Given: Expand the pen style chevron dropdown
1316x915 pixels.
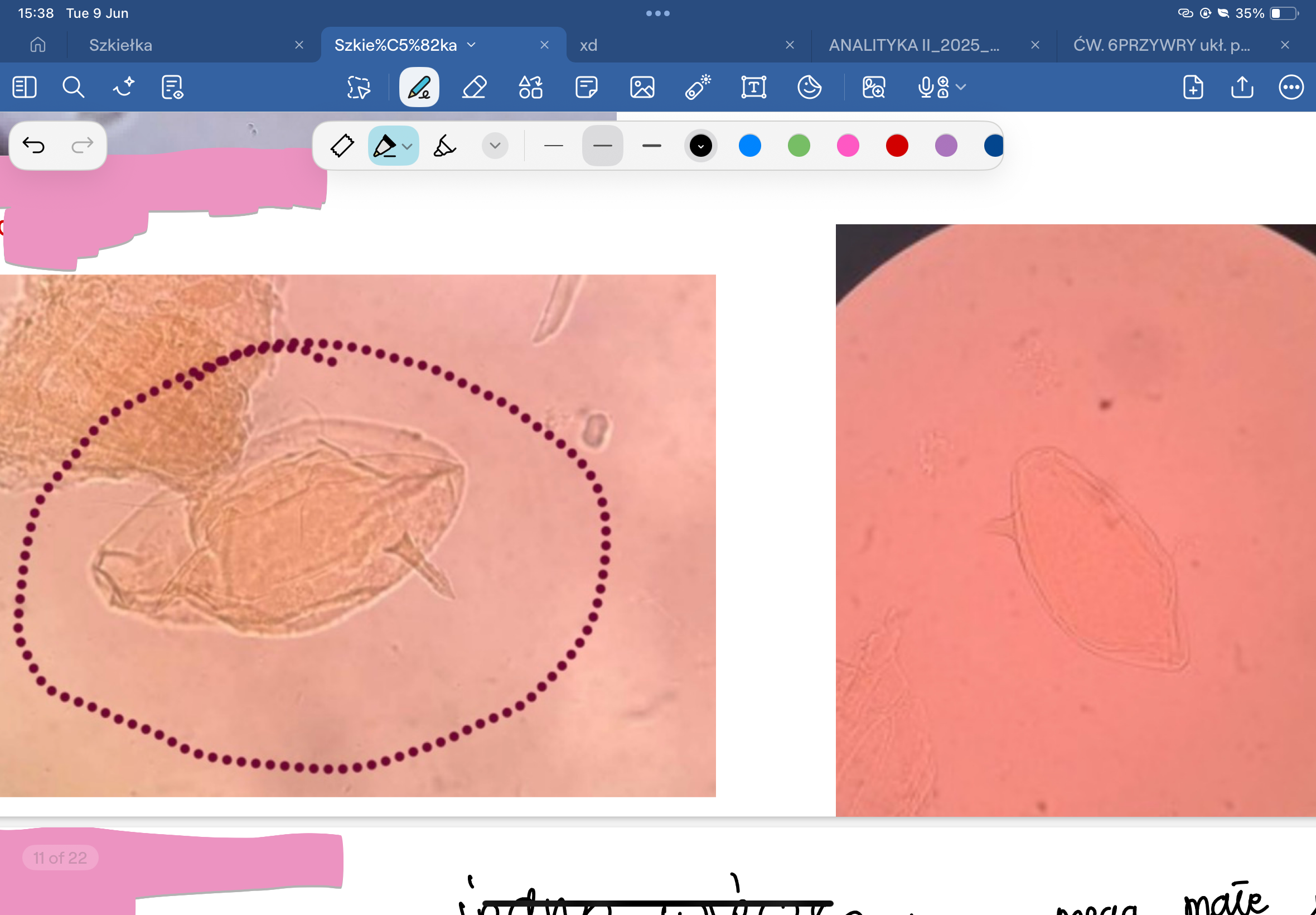Looking at the screenshot, I should coord(495,146).
